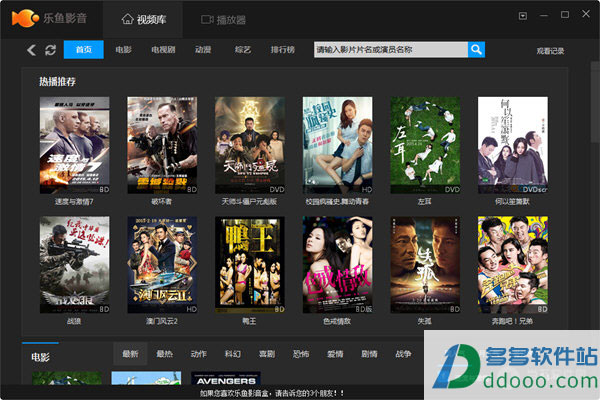This screenshot has height=400, width=600.
Task: Open 观看记录 watch history
Action: tap(550, 51)
